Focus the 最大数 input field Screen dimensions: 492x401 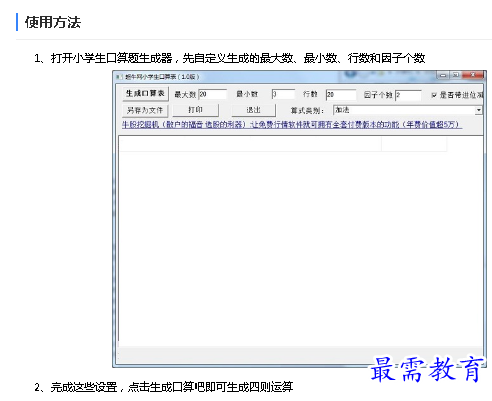pyautogui.click(x=213, y=94)
